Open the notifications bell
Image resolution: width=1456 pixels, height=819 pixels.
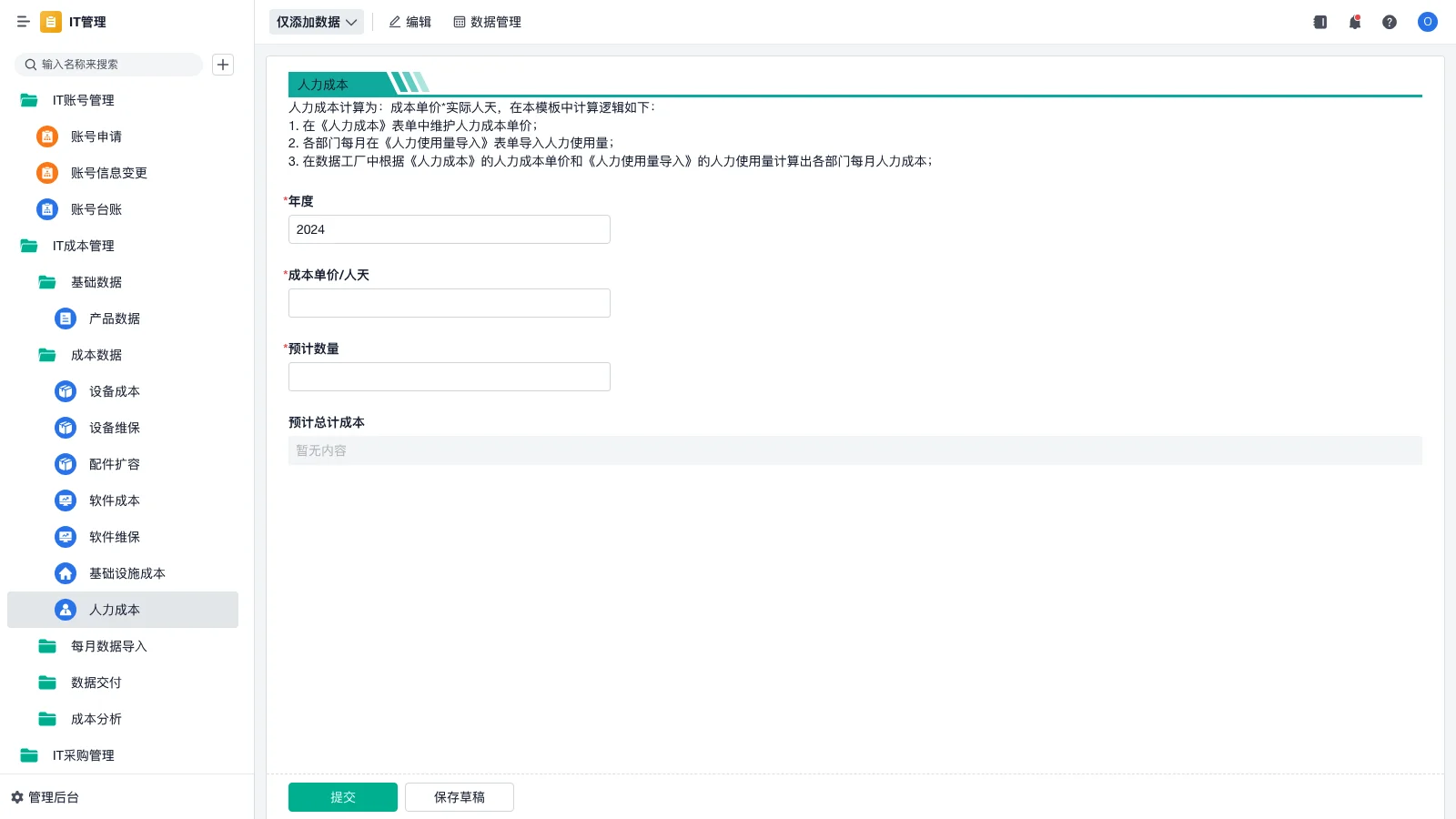point(1354,22)
